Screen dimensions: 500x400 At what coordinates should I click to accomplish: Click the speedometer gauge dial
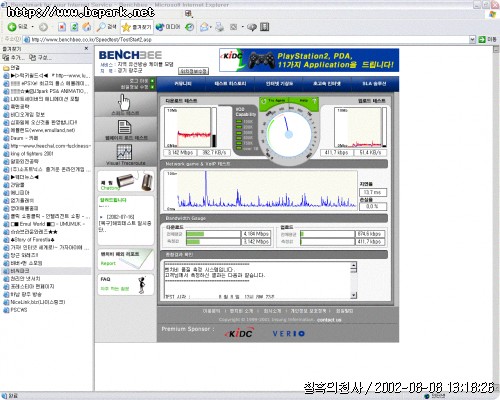[x=289, y=134]
